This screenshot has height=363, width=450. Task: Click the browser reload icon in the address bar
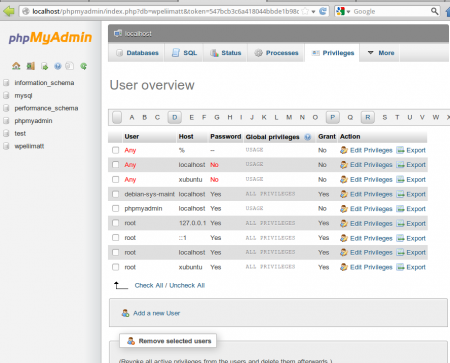[323, 11]
